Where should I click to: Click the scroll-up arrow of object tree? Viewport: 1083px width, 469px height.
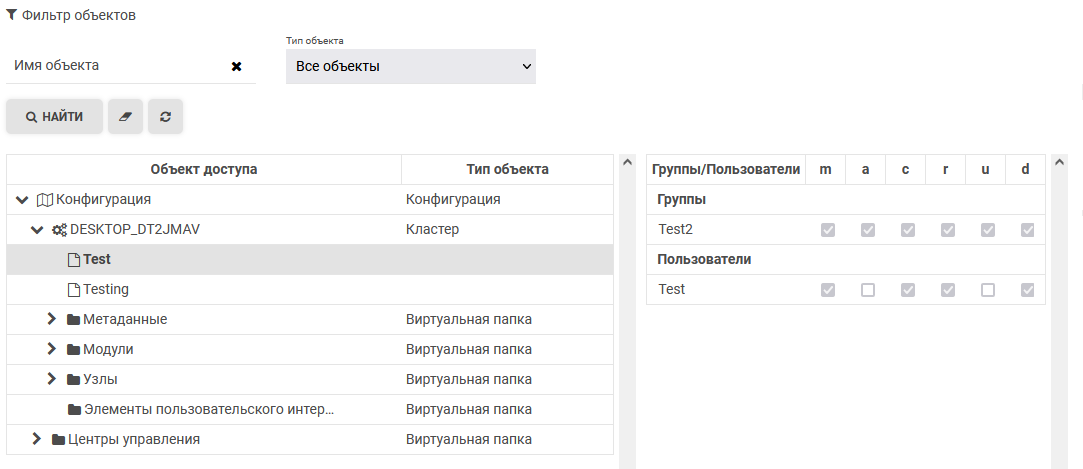(627, 162)
